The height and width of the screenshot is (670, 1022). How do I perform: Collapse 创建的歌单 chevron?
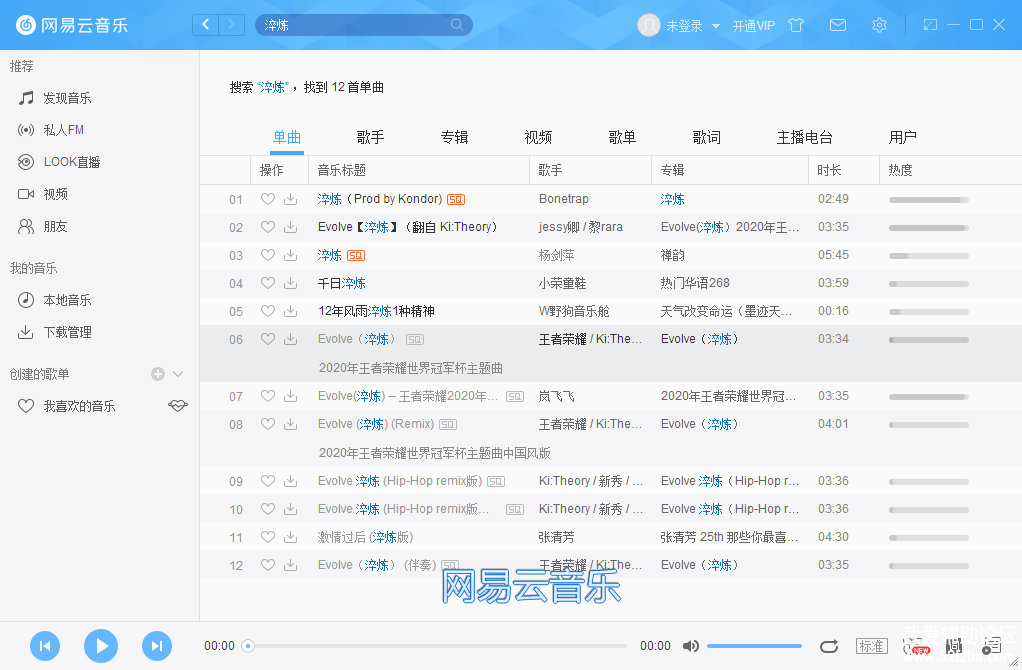(178, 374)
